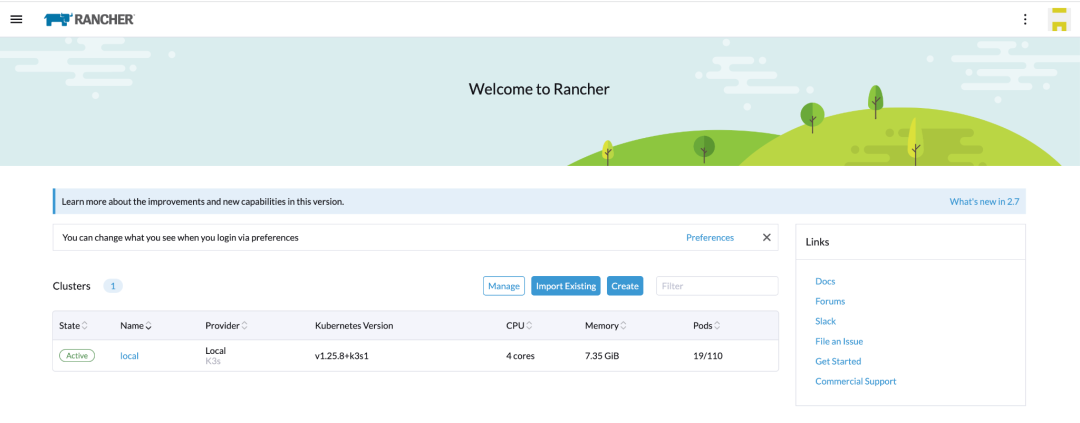Click the Manage clusters button
The image size is (1080, 423).
(504, 286)
